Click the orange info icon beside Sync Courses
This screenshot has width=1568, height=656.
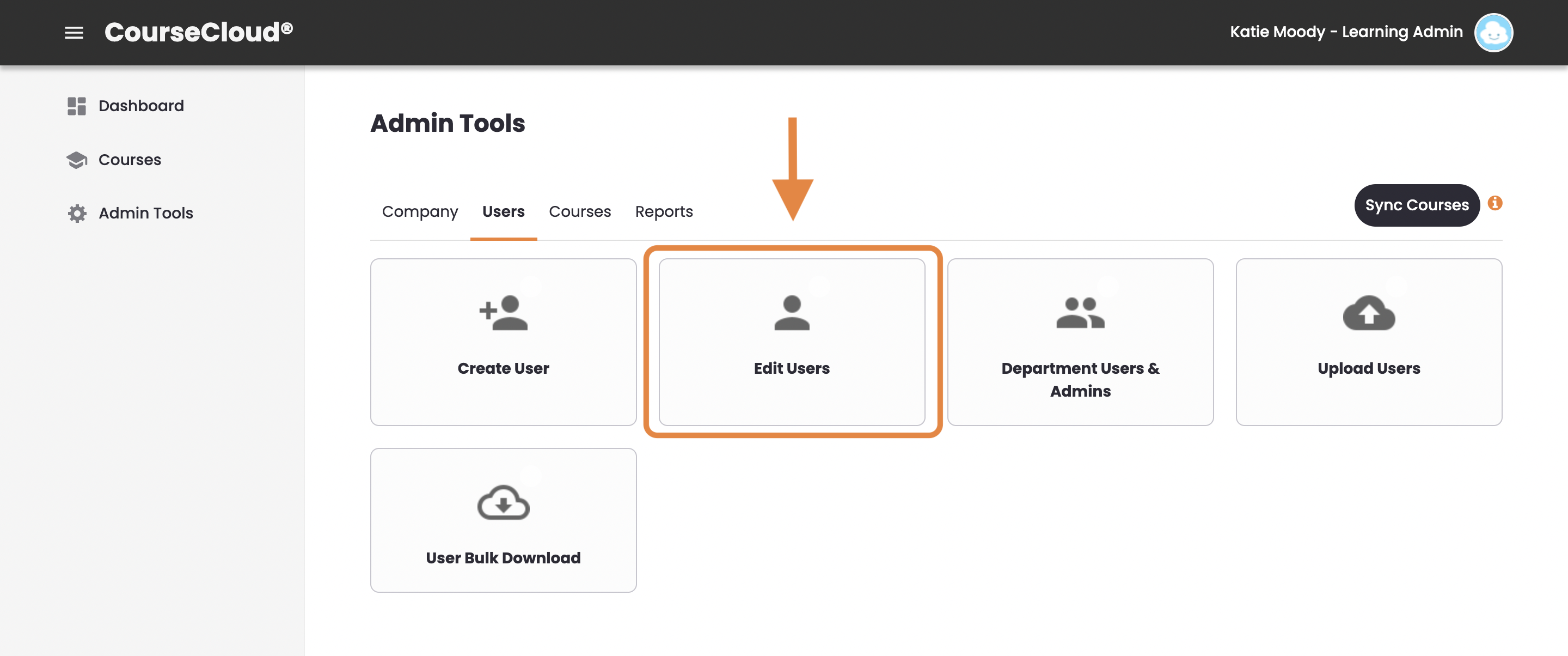point(1495,203)
